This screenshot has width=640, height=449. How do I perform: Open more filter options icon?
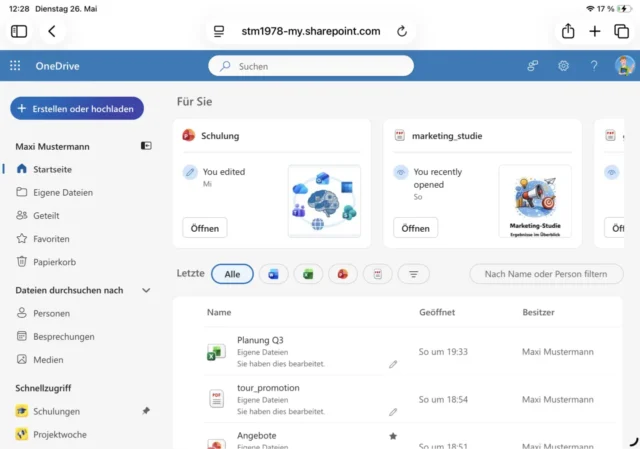click(413, 274)
